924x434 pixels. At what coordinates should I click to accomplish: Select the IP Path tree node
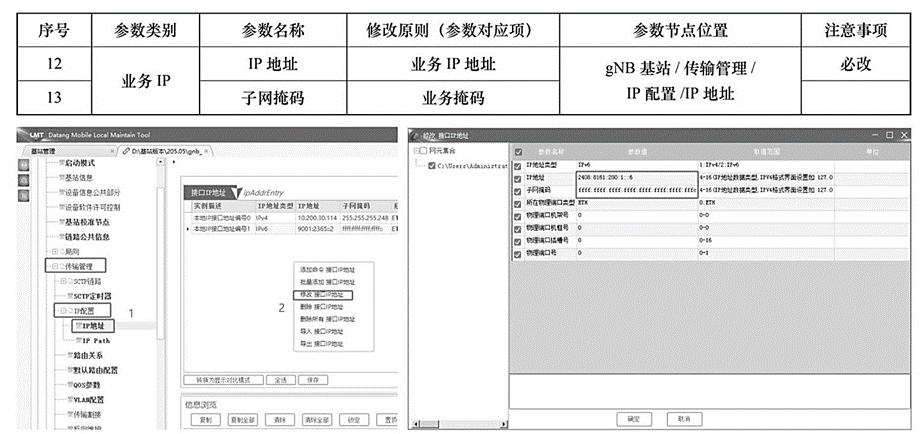click(95, 340)
